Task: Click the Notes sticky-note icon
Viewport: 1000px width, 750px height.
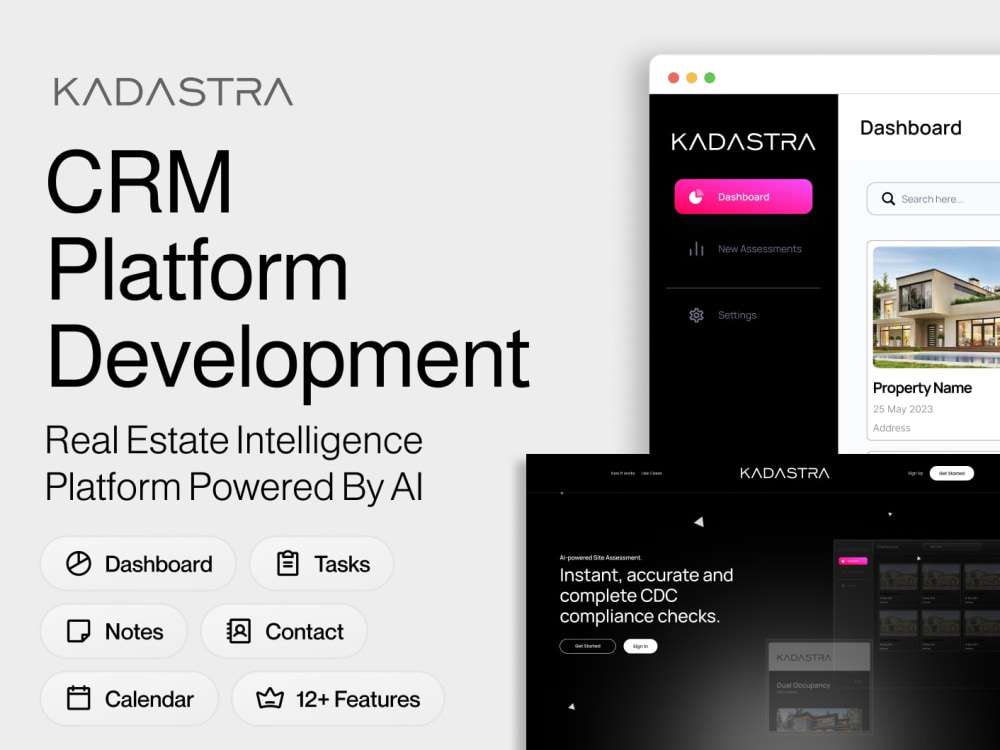Action: click(78, 631)
